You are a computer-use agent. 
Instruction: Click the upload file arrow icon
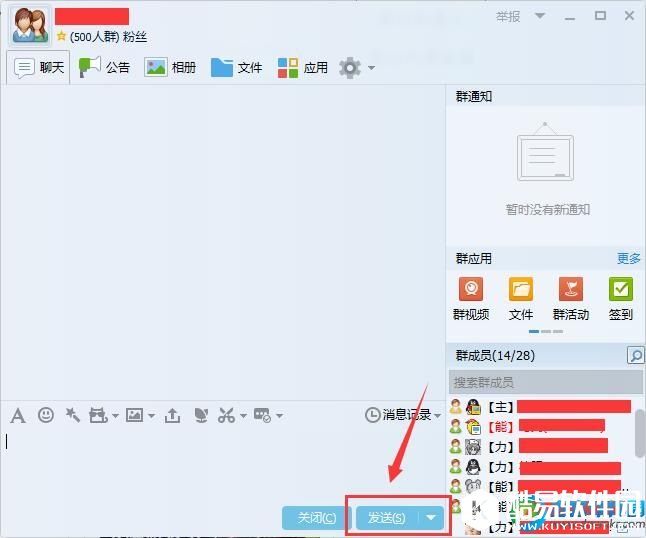tap(172, 415)
